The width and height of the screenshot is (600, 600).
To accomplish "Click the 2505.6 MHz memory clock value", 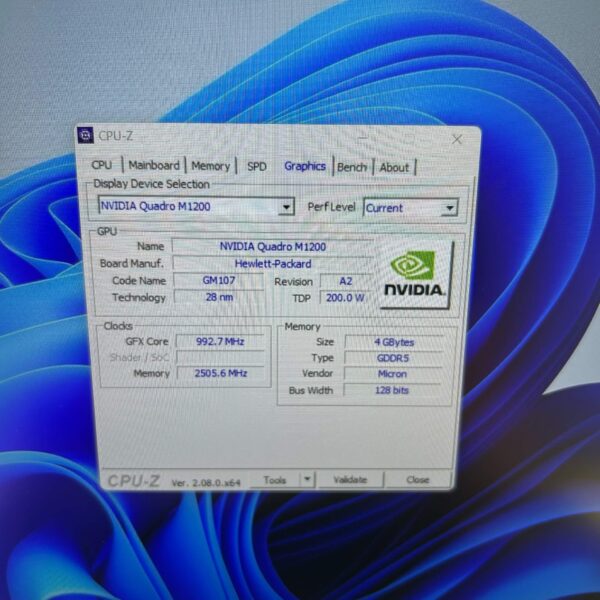I will pyautogui.click(x=220, y=373).
